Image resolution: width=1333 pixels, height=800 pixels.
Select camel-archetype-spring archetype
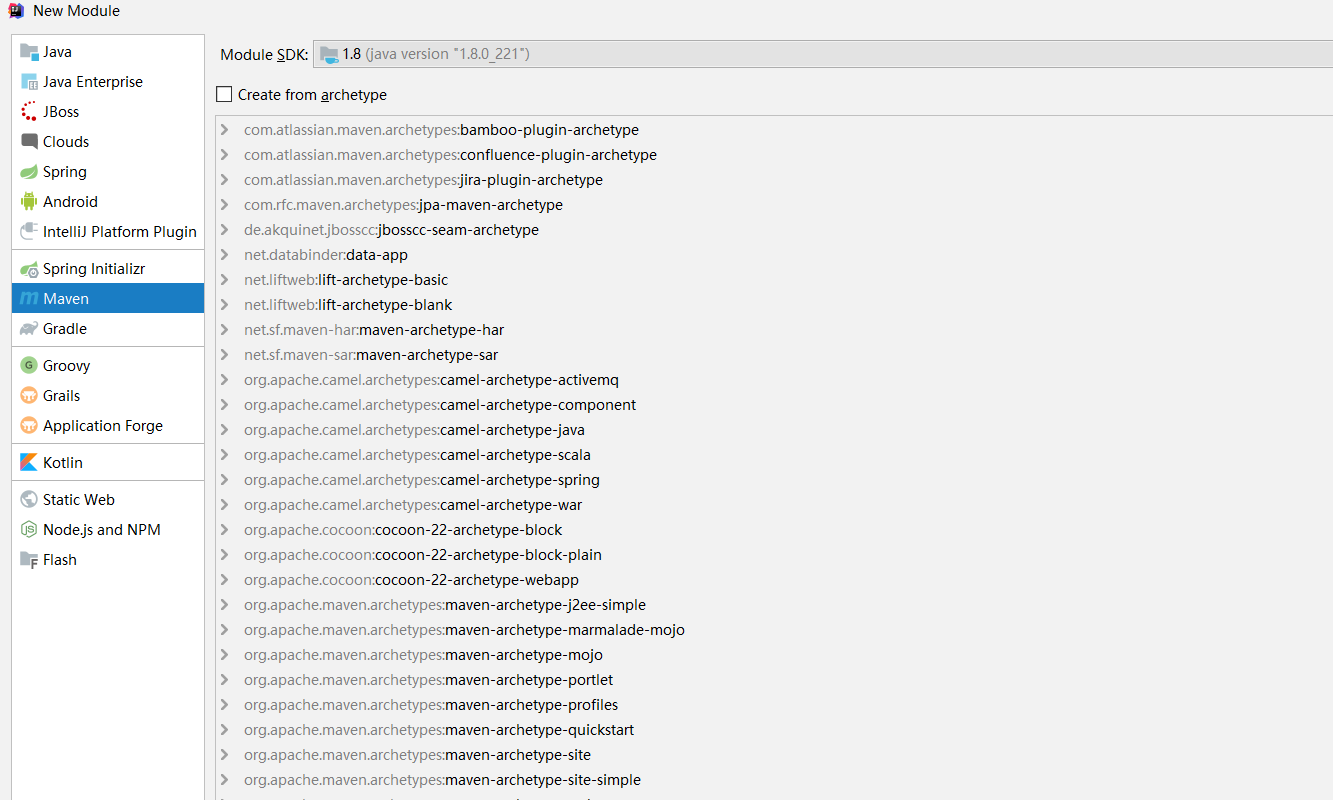click(422, 480)
